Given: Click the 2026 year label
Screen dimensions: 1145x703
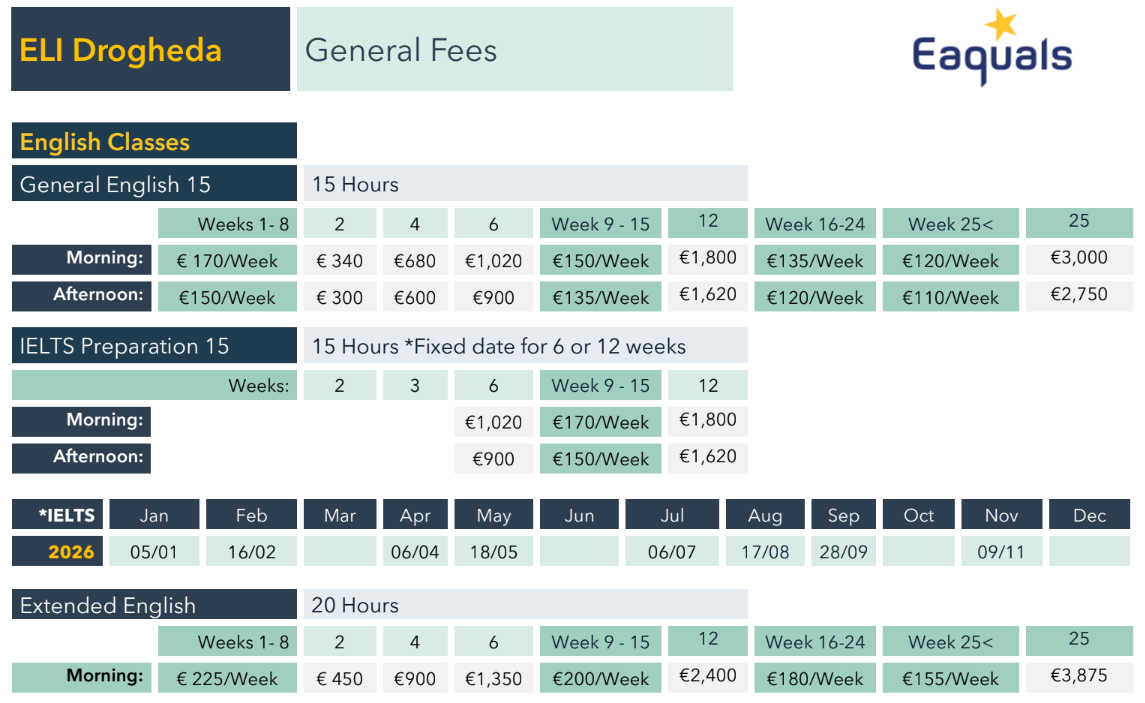Looking at the screenshot, I should pos(71,552).
